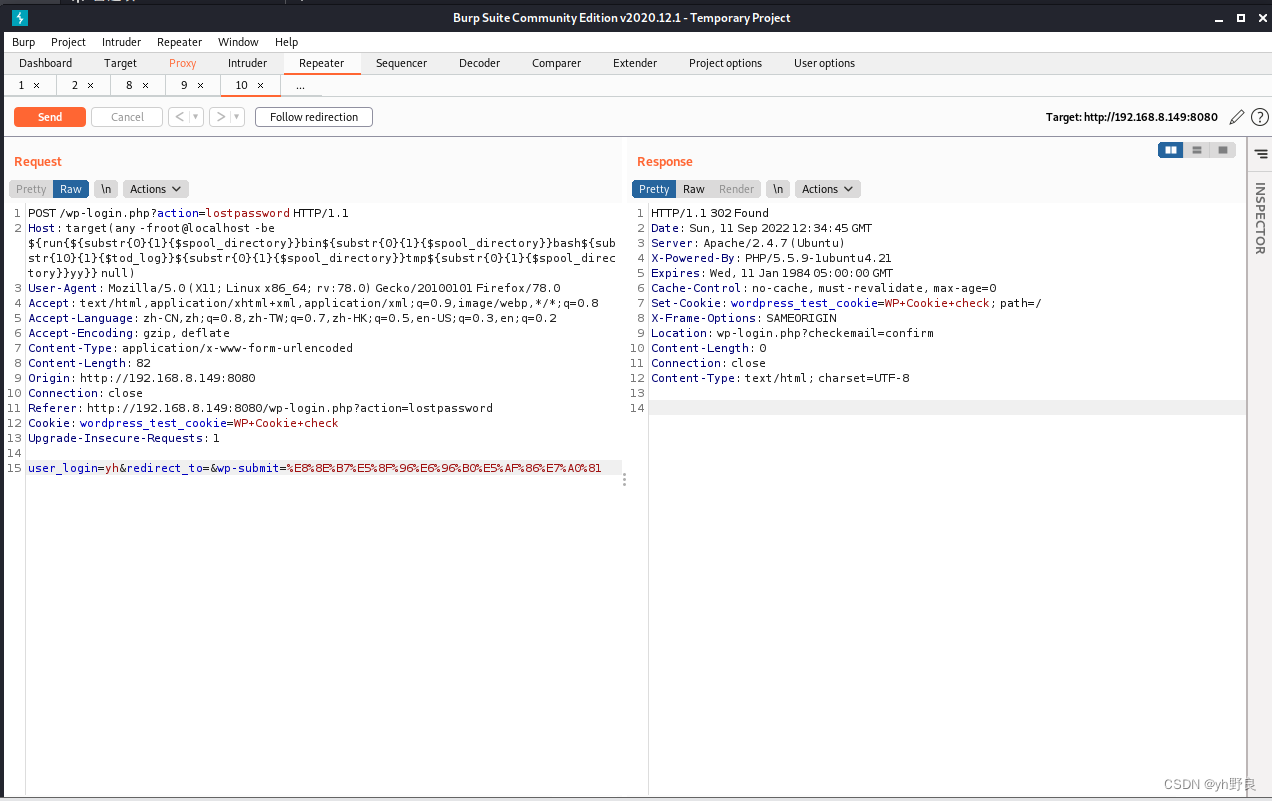Image resolution: width=1272 pixels, height=801 pixels.
Task: Click empty response line 14
Action: click(948, 408)
